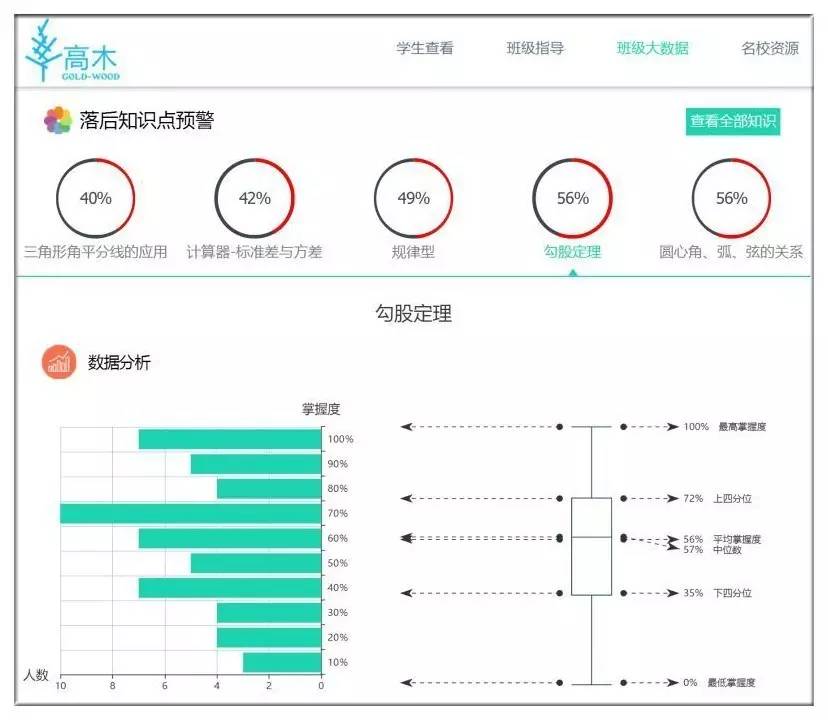Select the 49% progress ring for 规律型
This screenshot has height=720, width=828.
click(413, 198)
